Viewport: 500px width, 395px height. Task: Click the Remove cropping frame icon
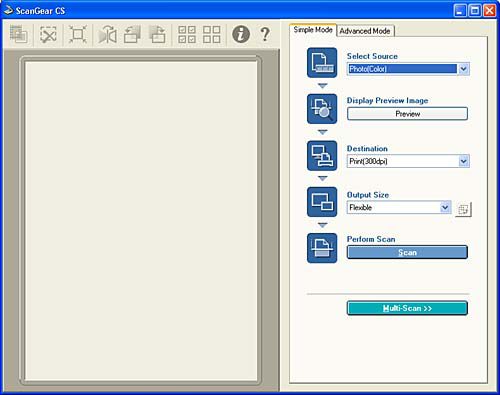point(48,34)
